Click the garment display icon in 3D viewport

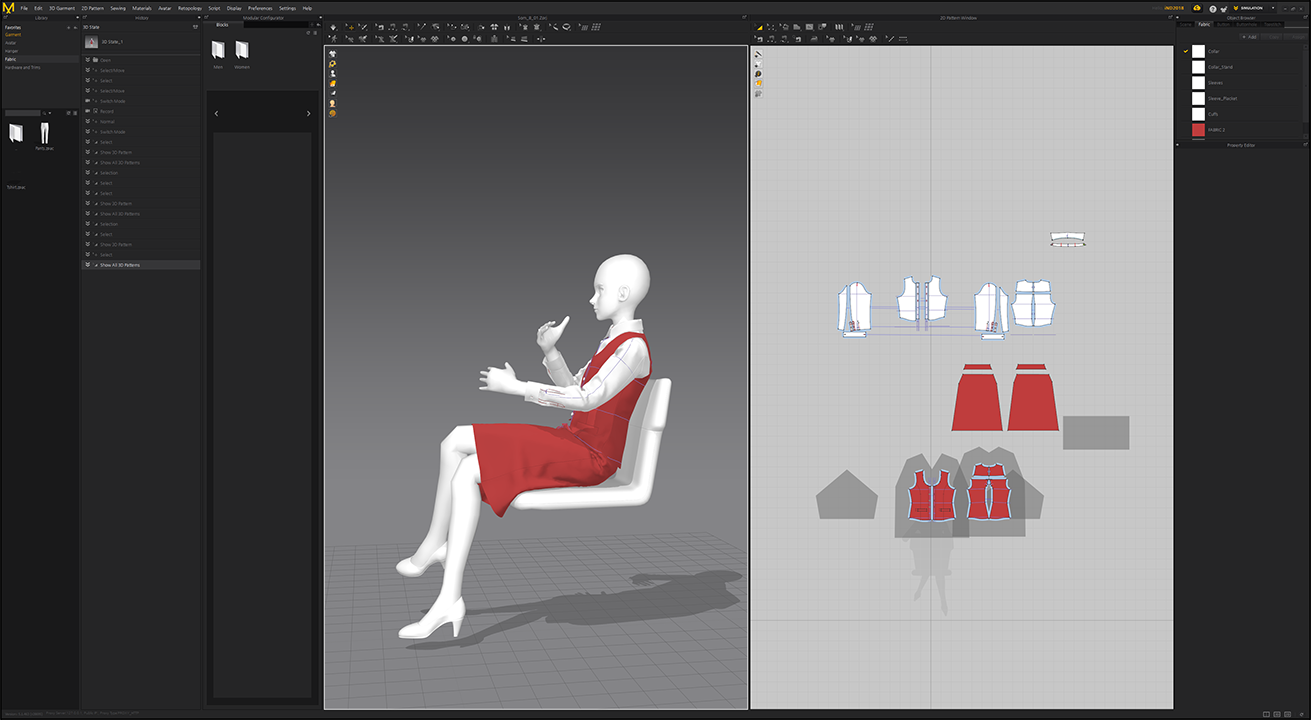[x=332, y=53]
